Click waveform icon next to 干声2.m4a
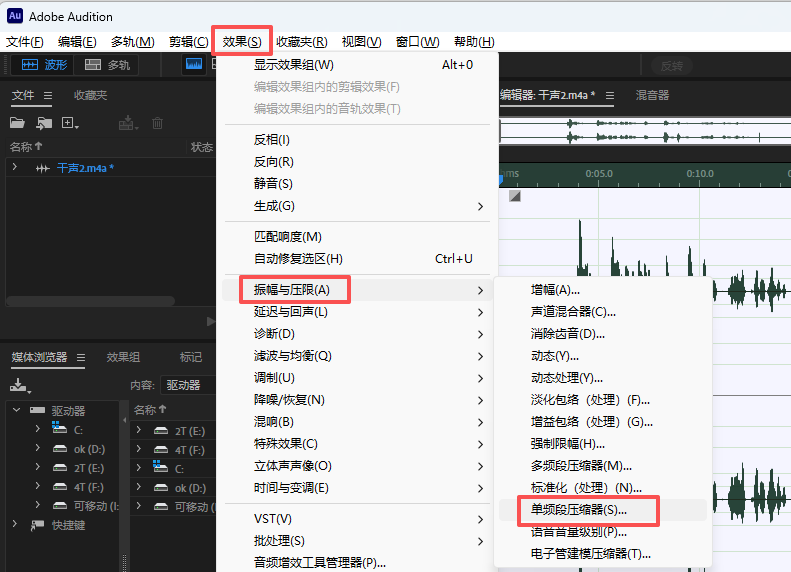The height and width of the screenshot is (572, 791). [x=42, y=168]
